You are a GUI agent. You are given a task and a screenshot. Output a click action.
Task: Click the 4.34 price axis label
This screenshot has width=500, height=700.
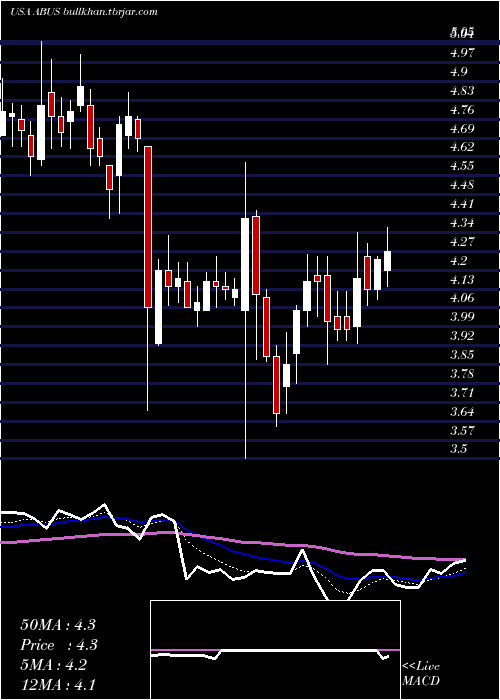[x=462, y=222]
